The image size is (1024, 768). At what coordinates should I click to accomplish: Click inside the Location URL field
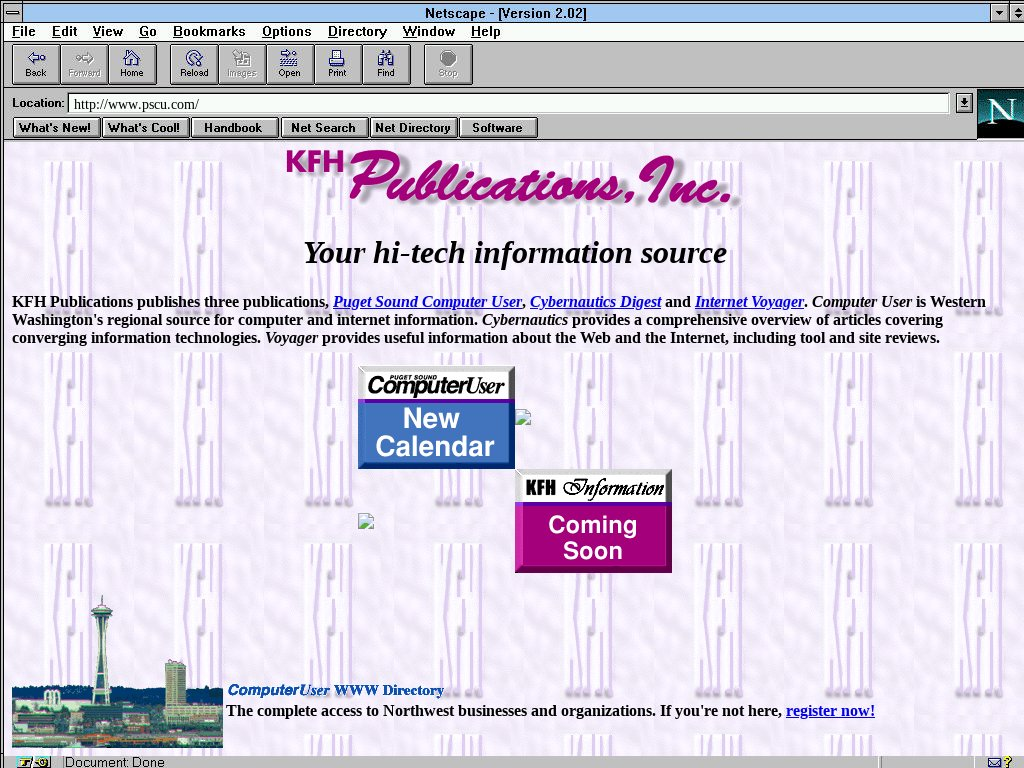pyautogui.click(x=508, y=103)
